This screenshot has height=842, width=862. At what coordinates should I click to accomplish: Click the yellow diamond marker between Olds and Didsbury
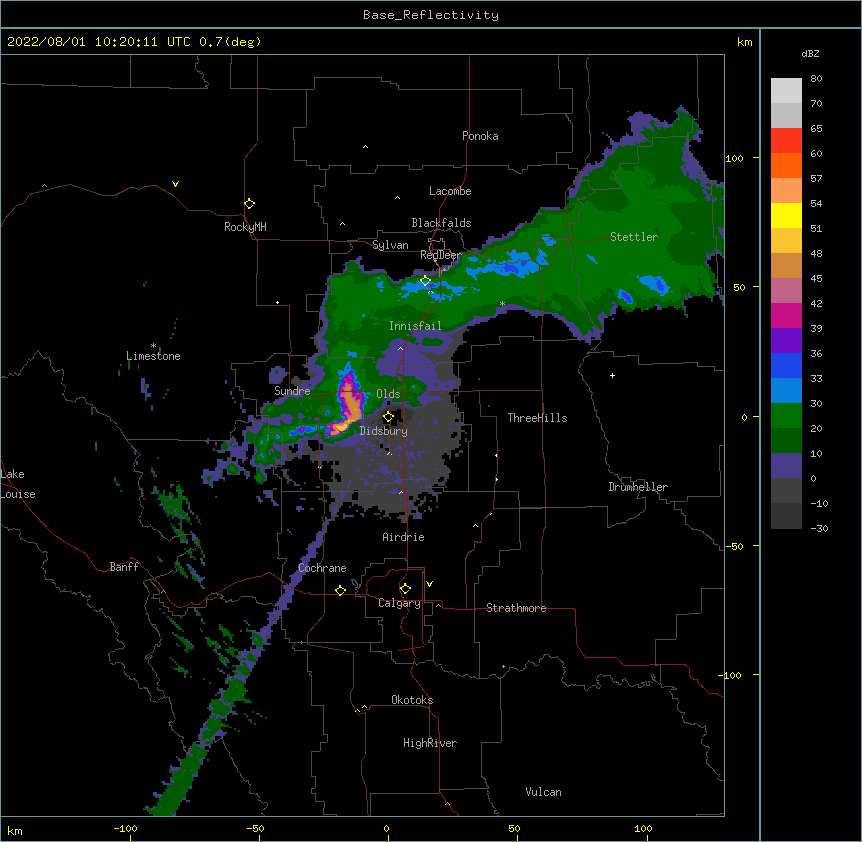[x=389, y=417]
